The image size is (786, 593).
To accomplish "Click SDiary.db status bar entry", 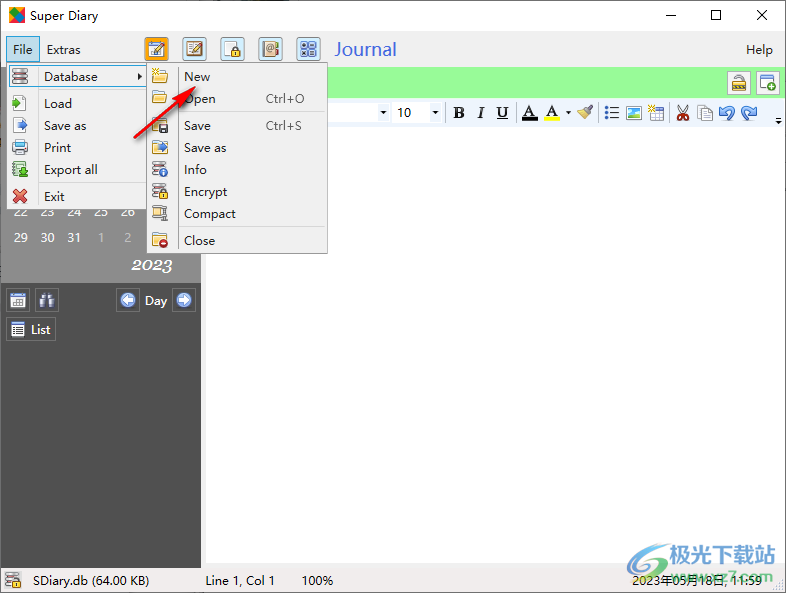I will (x=91, y=580).
